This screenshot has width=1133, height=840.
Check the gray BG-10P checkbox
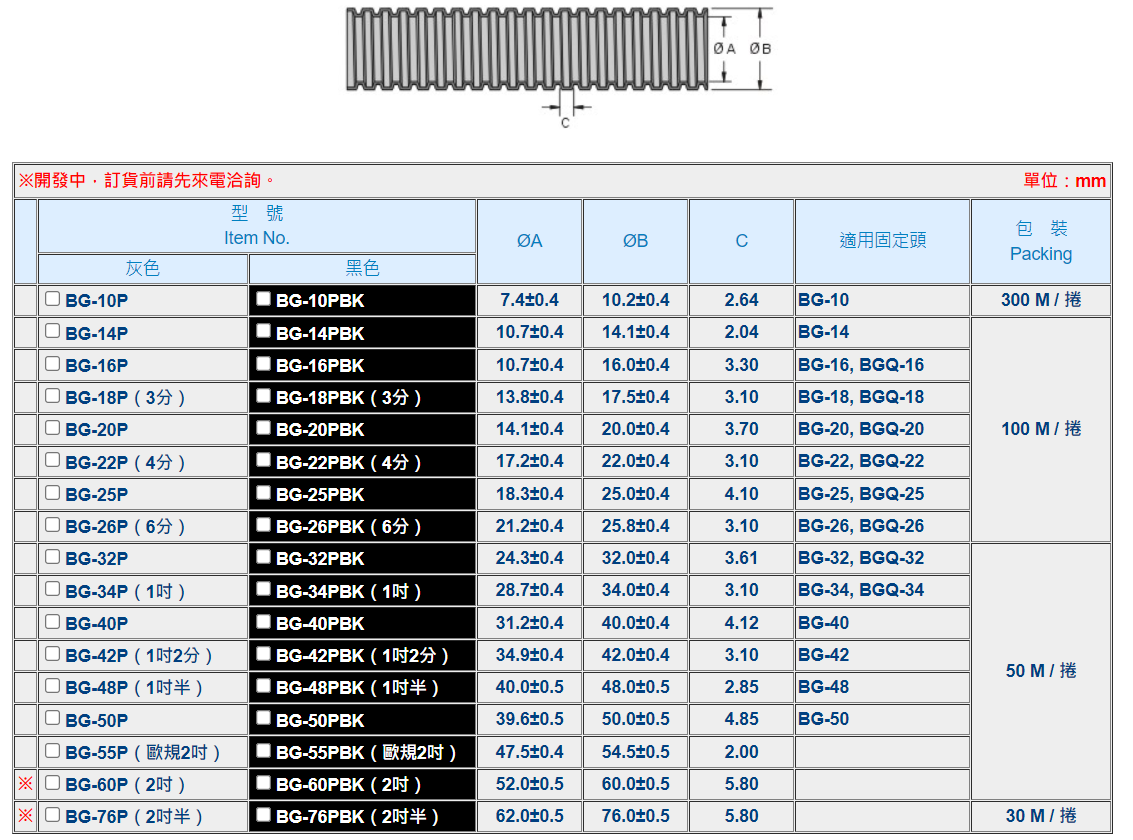pyautogui.click(x=53, y=299)
